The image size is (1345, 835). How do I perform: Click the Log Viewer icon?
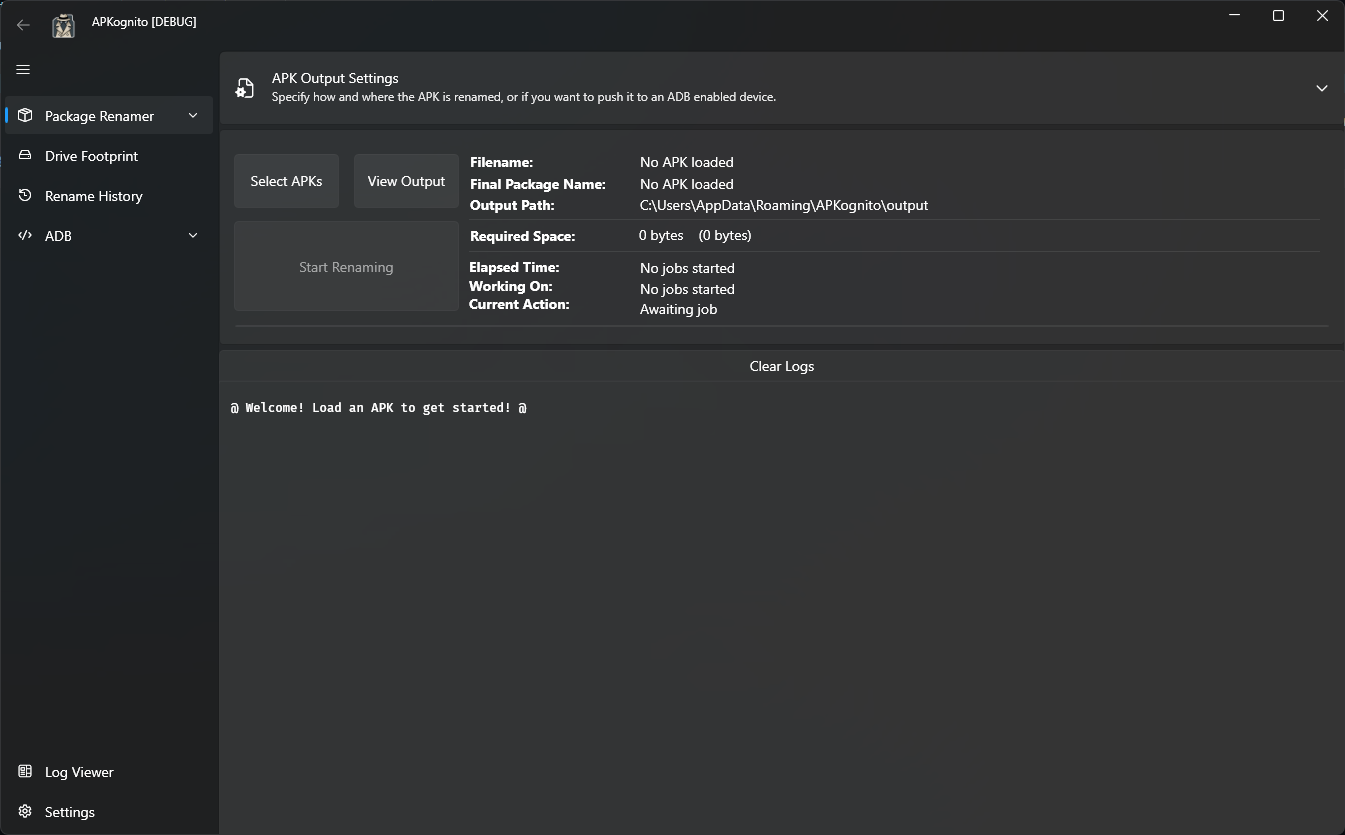coord(25,771)
